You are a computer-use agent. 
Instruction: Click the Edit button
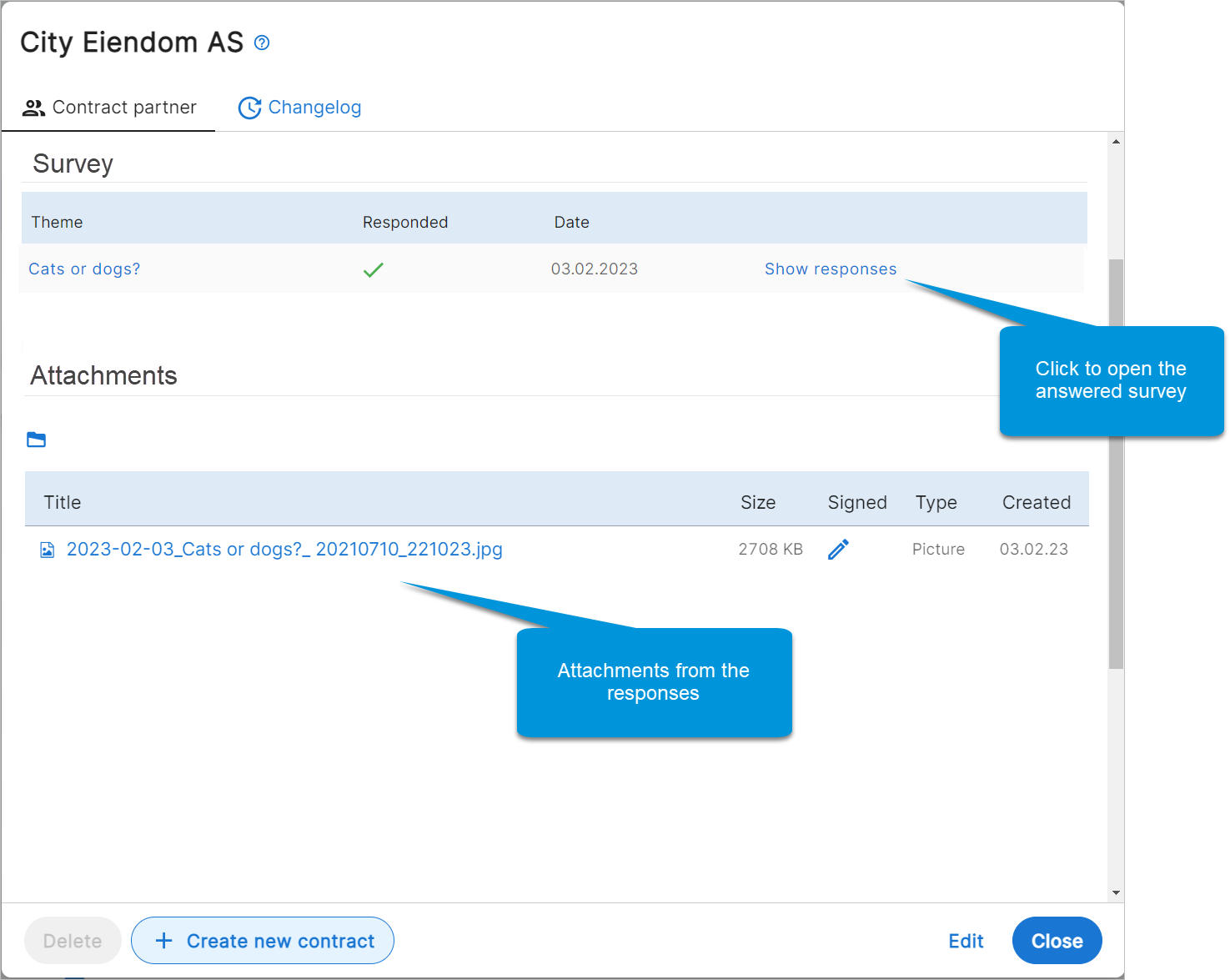pos(966,941)
